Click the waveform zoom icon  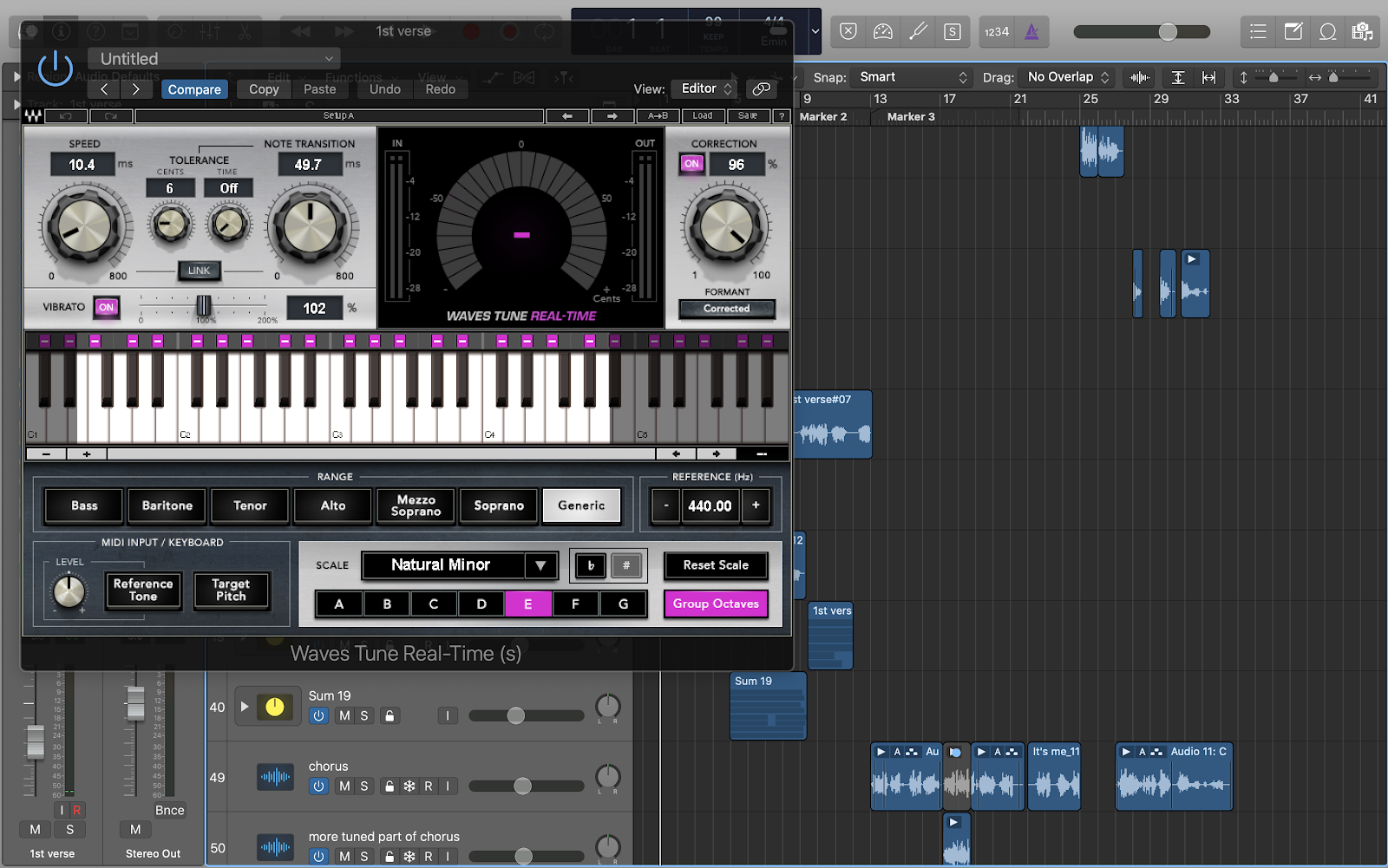(x=1140, y=77)
